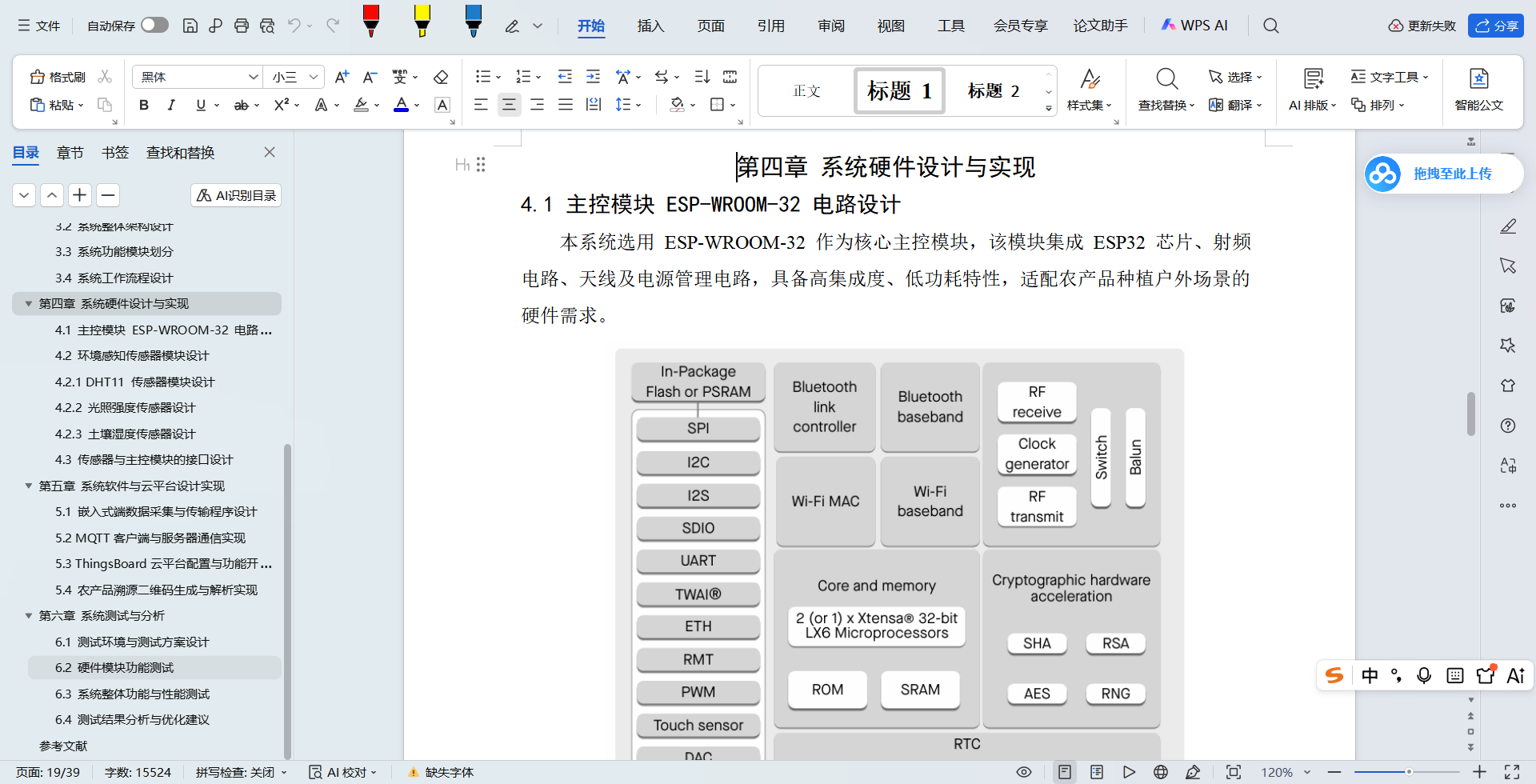Viewport: 1536px width, 784px height.
Task: Click the 更新失败 update status
Action: [x=1422, y=26]
